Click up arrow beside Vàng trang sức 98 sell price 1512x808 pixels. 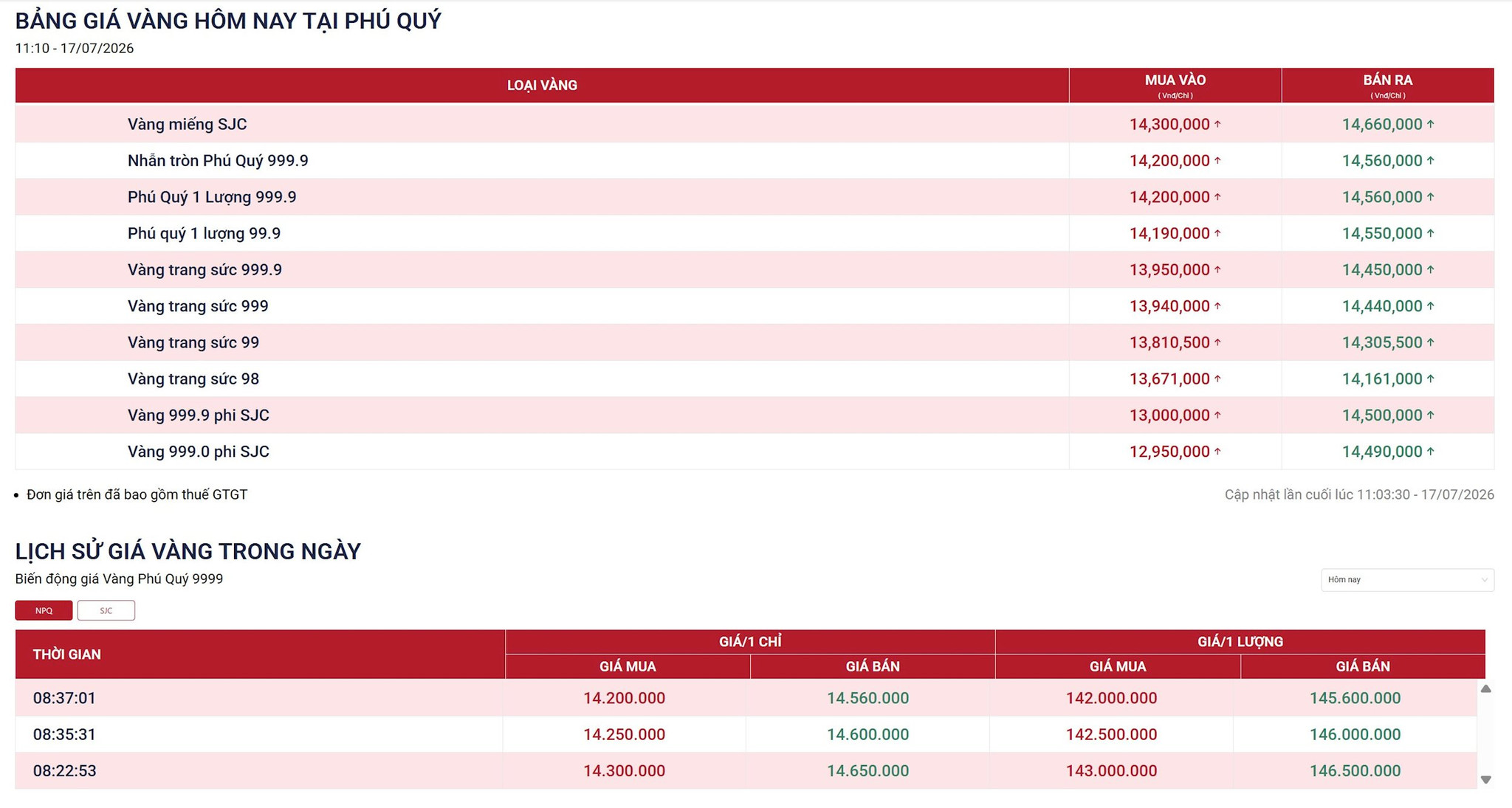click(1430, 379)
